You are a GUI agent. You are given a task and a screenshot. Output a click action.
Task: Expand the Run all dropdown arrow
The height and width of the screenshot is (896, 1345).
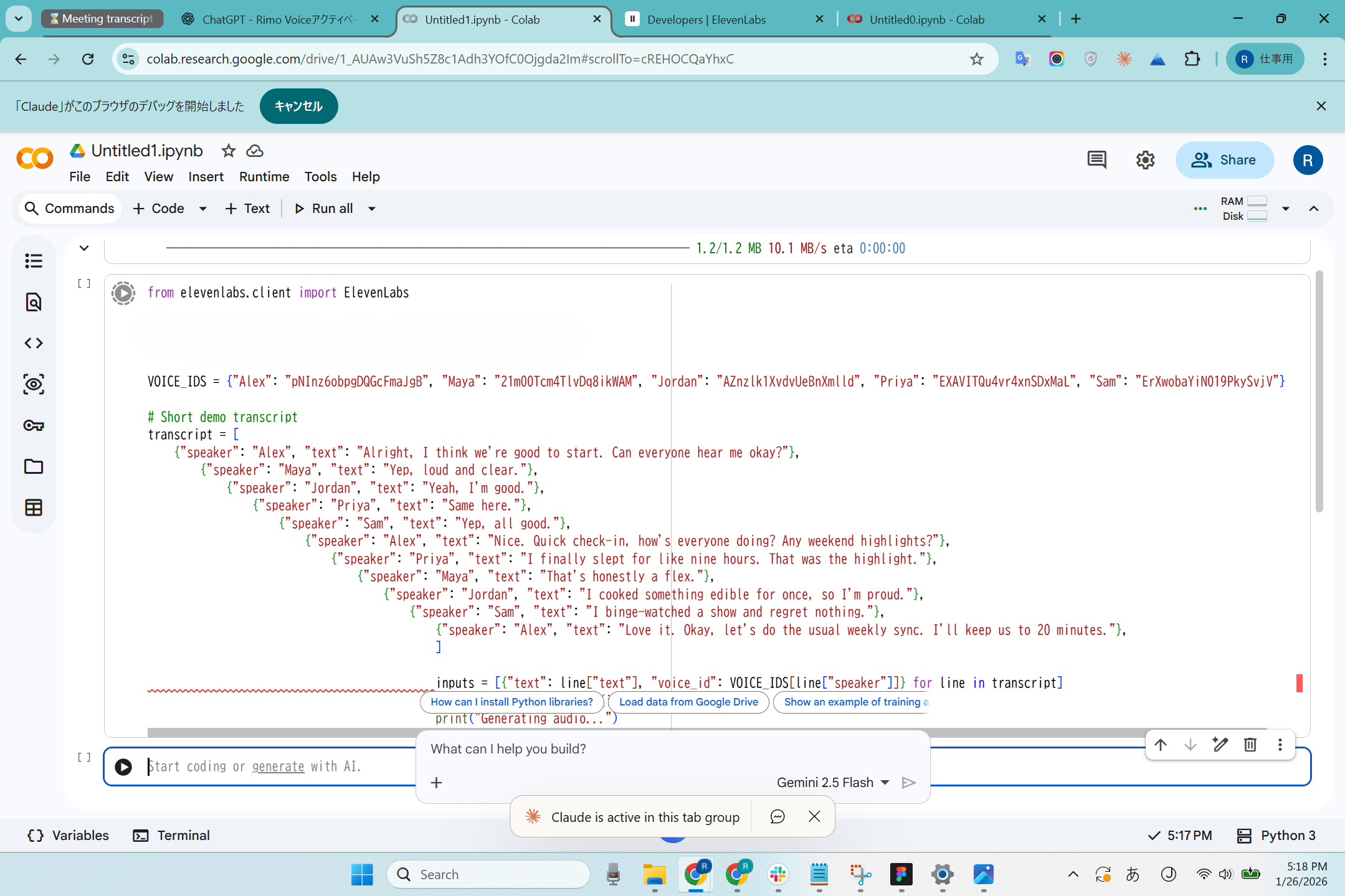pyautogui.click(x=371, y=208)
